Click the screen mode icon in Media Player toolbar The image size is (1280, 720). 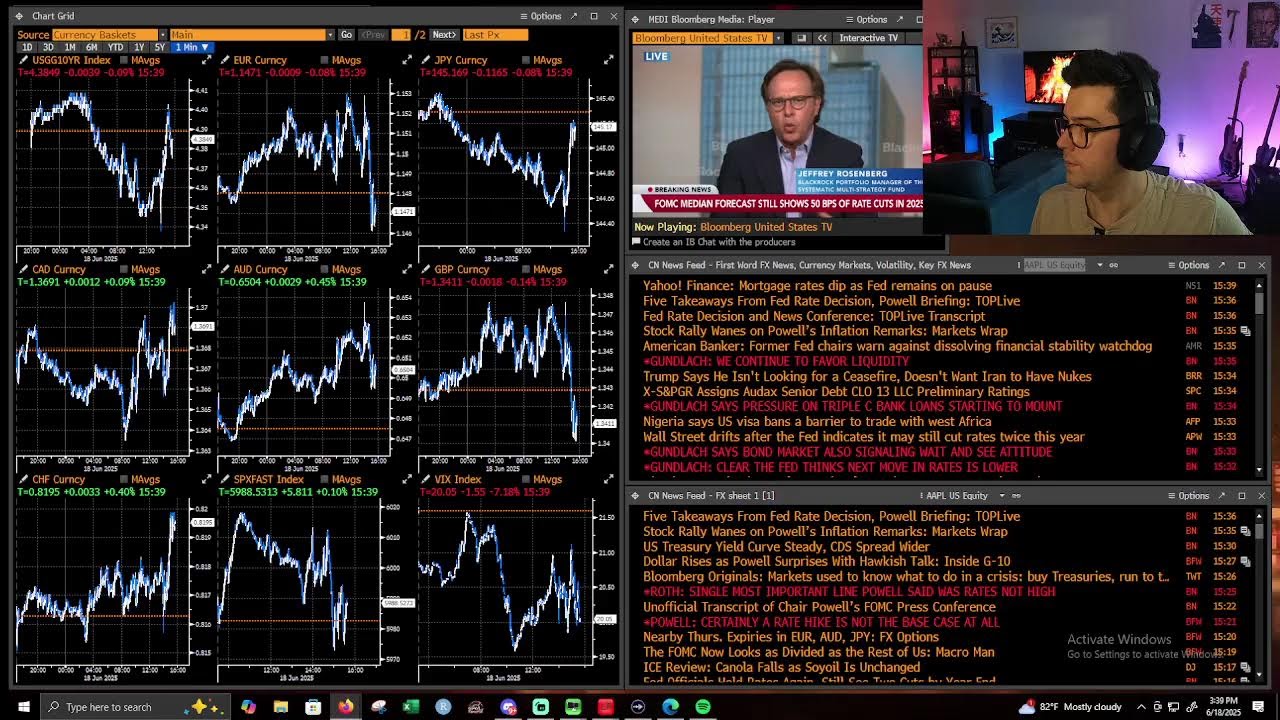click(x=801, y=38)
